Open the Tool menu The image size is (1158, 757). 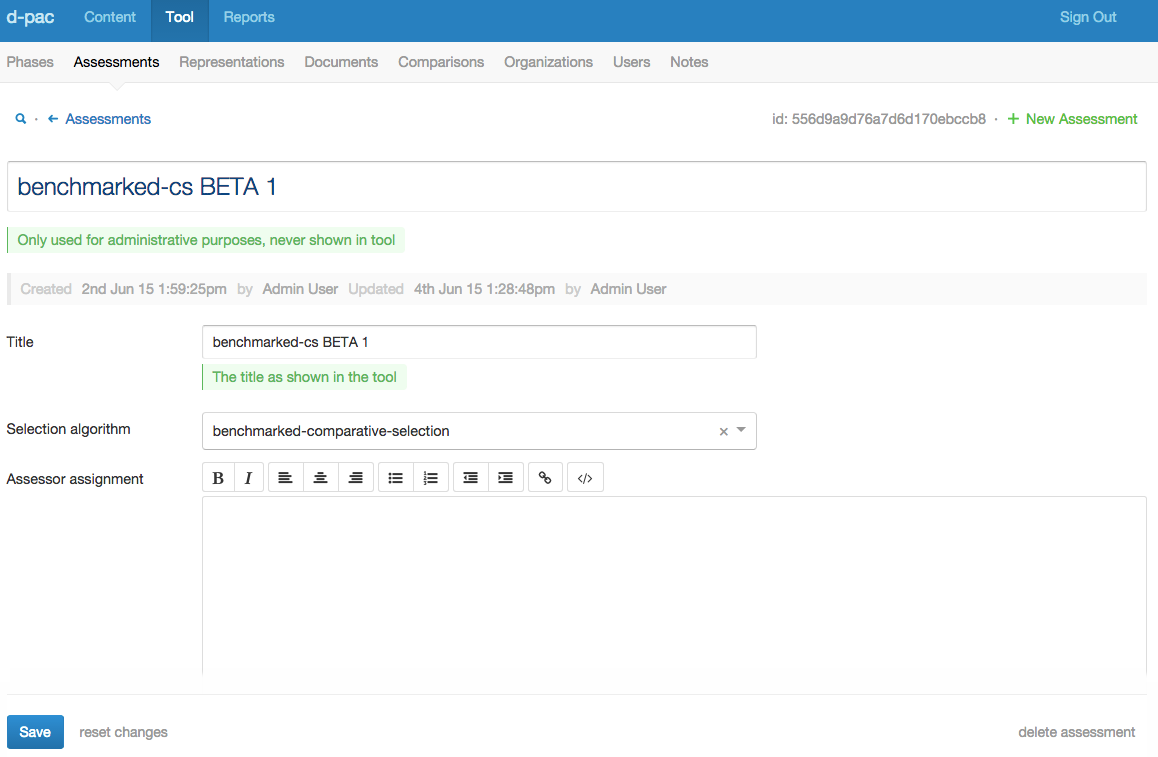(179, 17)
